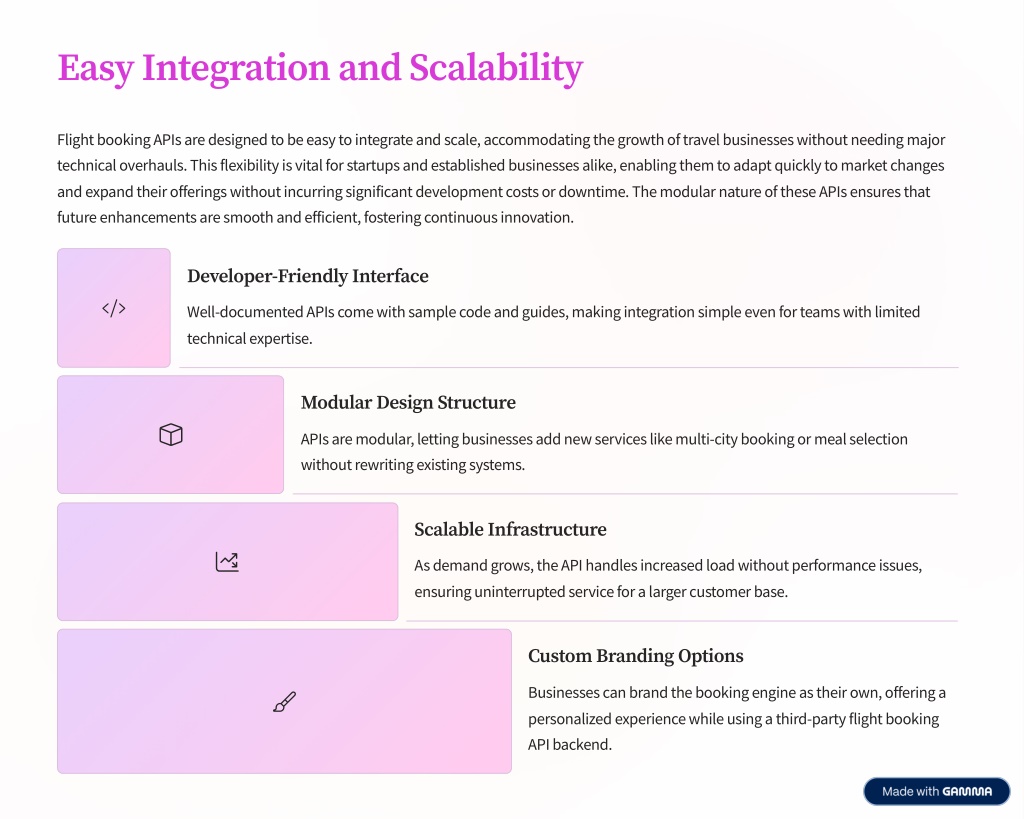Viewport: 1024px width, 819px height.
Task: Click the demand grows description text
Action: (x=668, y=579)
